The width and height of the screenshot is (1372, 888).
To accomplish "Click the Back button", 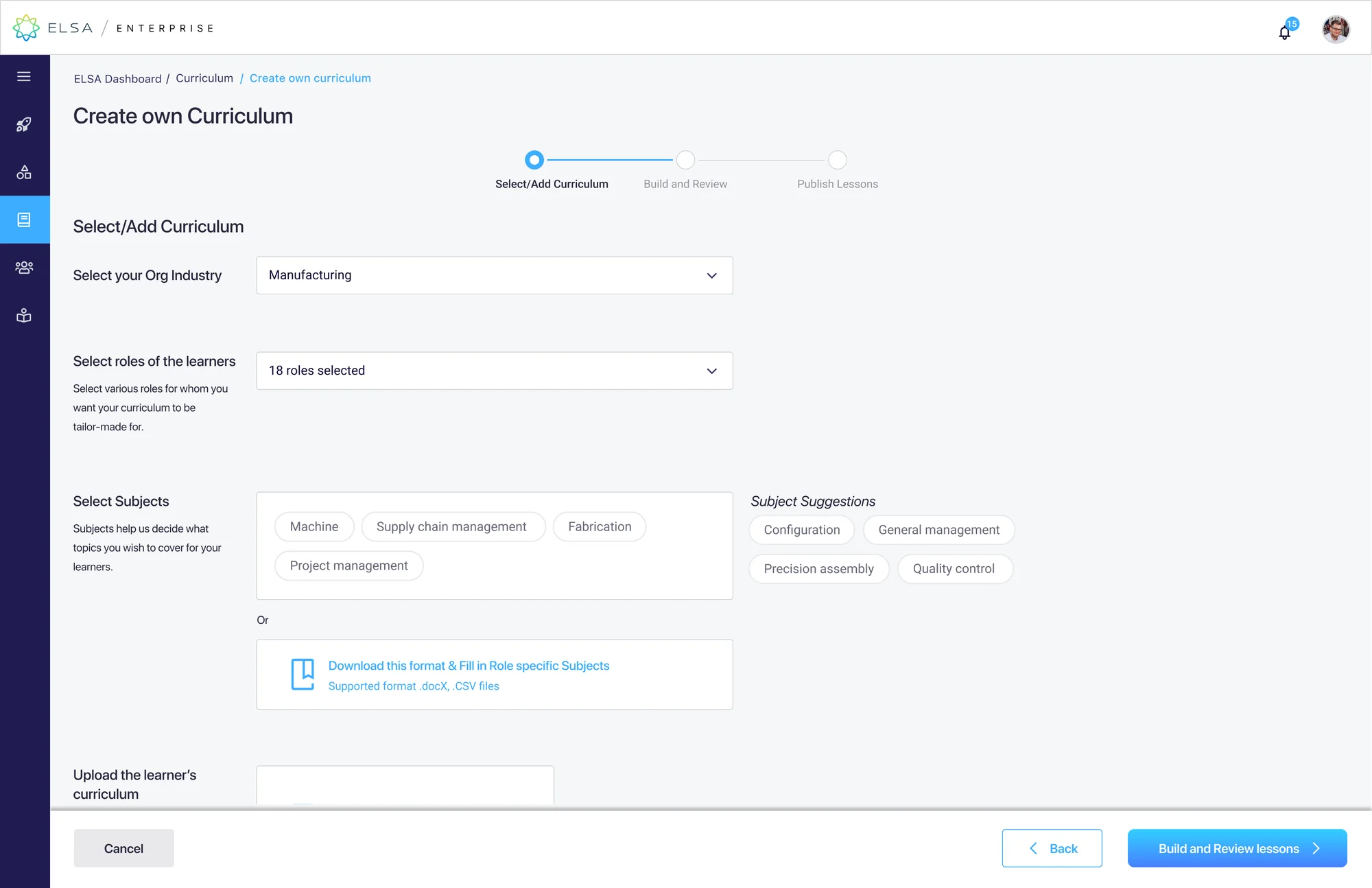I will [1052, 848].
